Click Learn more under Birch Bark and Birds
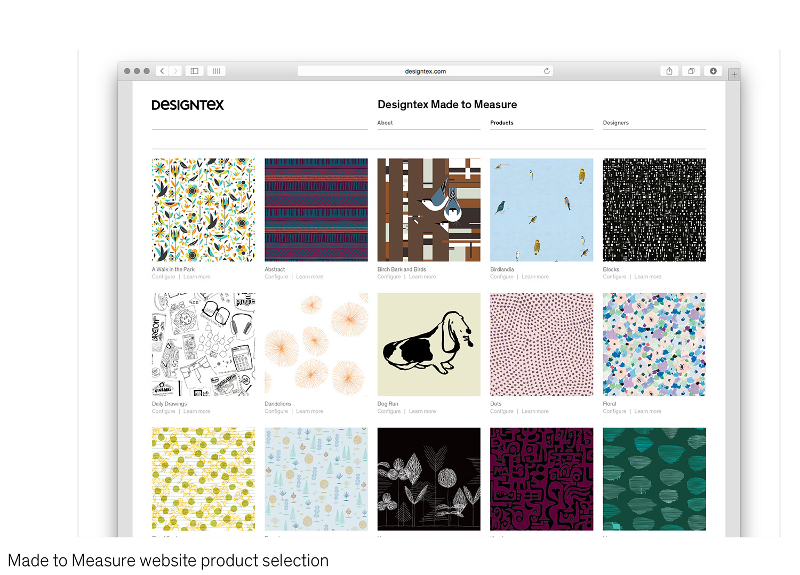The image size is (800, 575). tap(422, 277)
